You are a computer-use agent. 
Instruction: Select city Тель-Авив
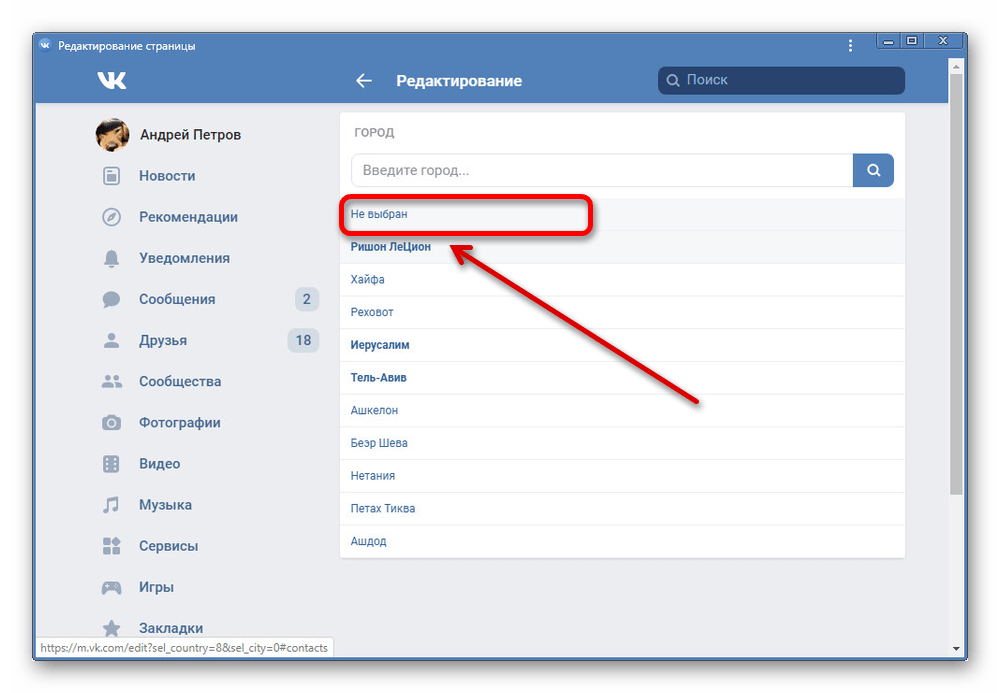pyautogui.click(x=622, y=378)
